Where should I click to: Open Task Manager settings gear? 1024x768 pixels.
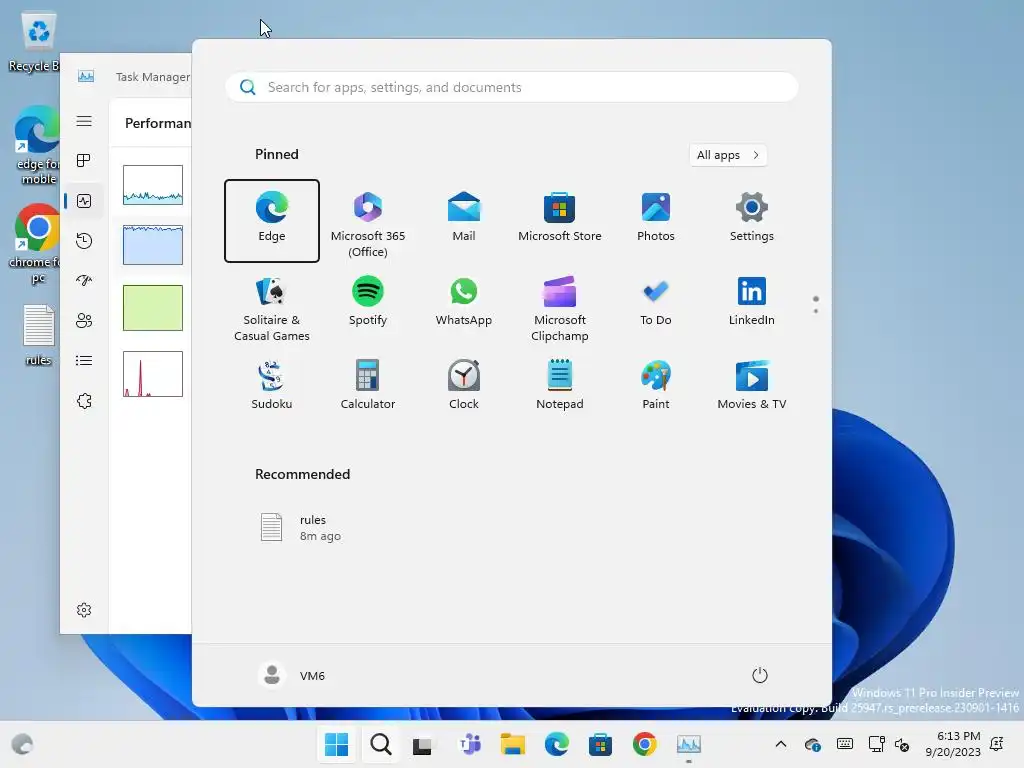pos(84,610)
